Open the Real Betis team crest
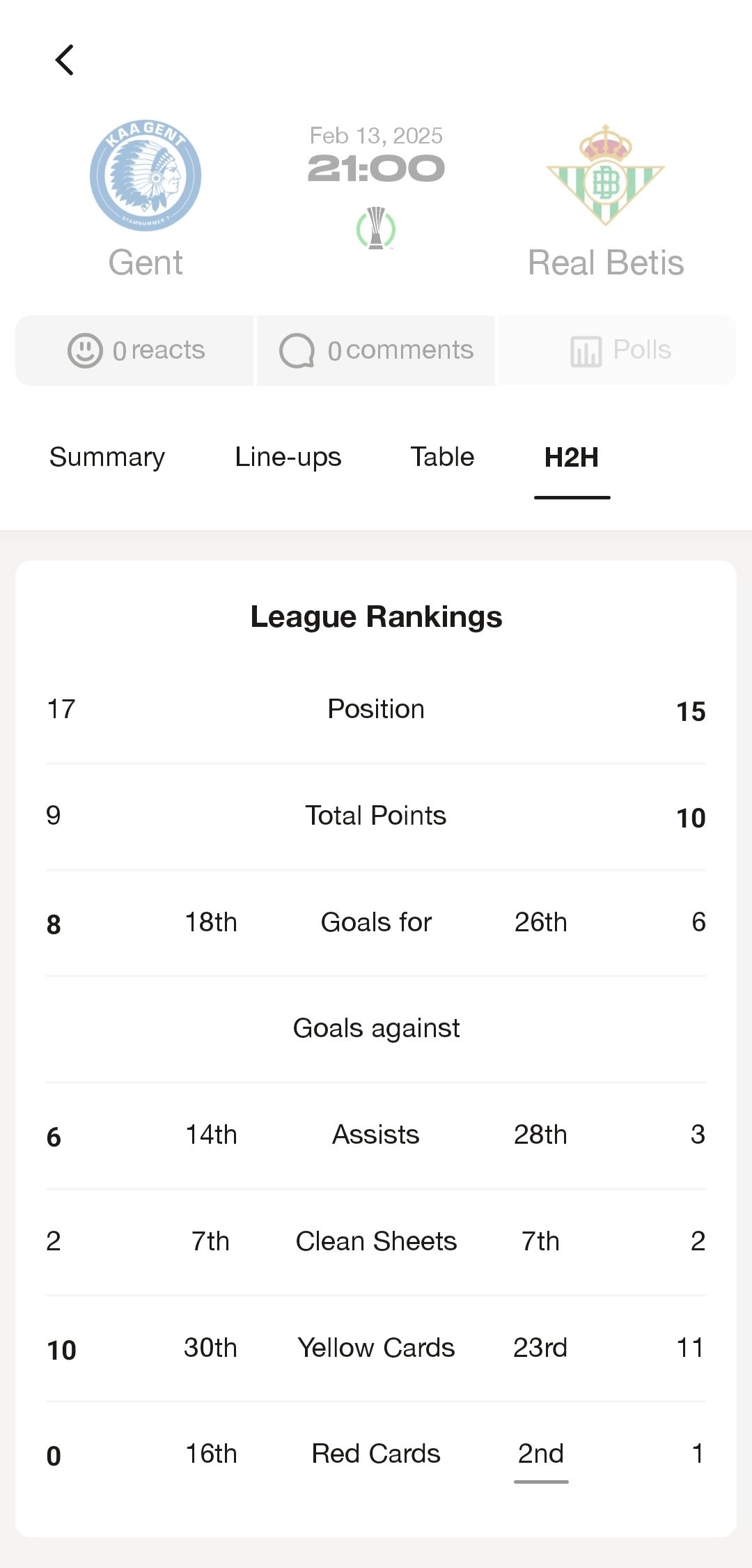Image resolution: width=752 pixels, height=1568 pixels. [605, 176]
